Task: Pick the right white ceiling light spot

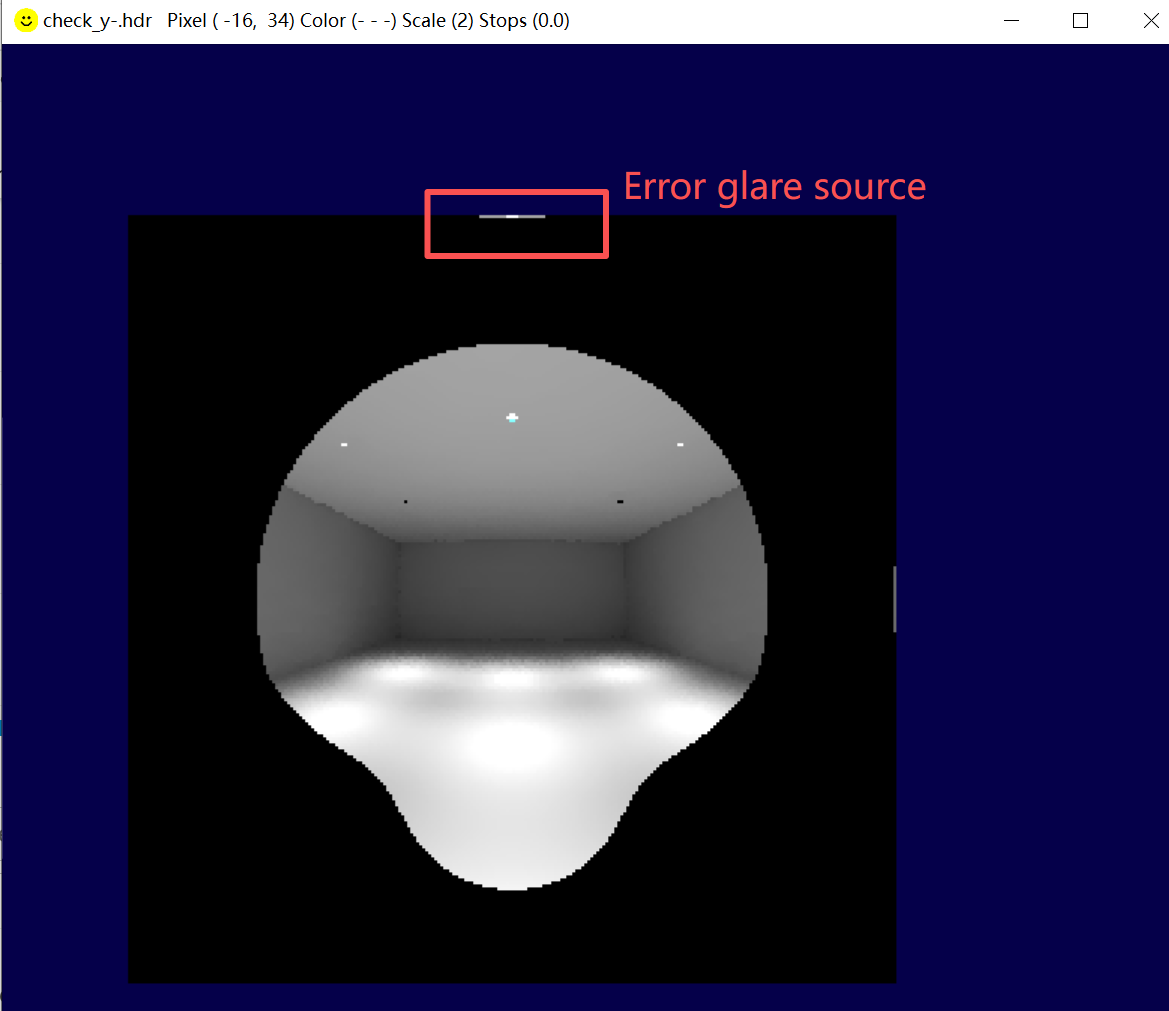Action: (680, 444)
